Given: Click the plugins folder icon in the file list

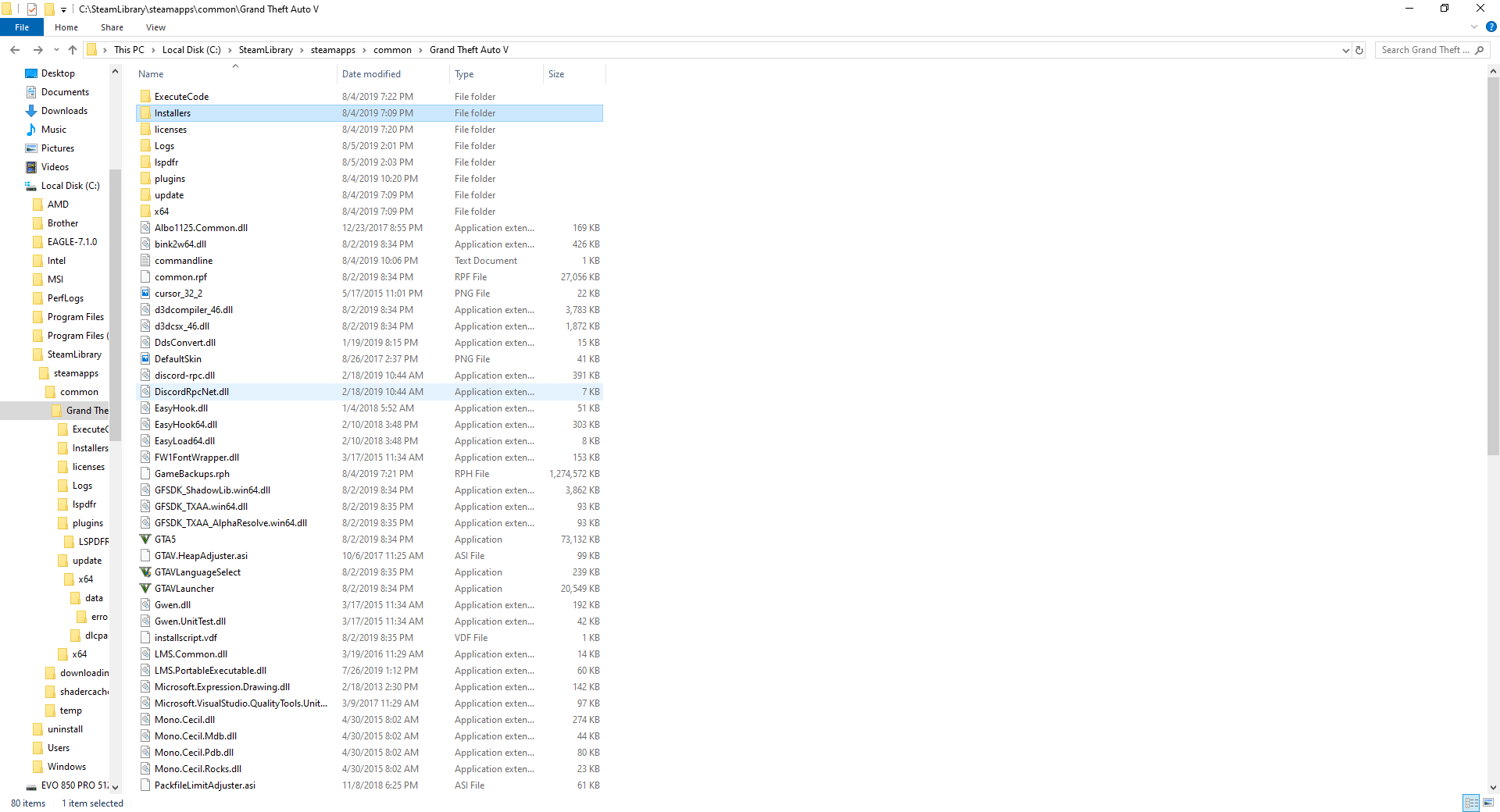Looking at the screenshot, I should coord(145,179).
